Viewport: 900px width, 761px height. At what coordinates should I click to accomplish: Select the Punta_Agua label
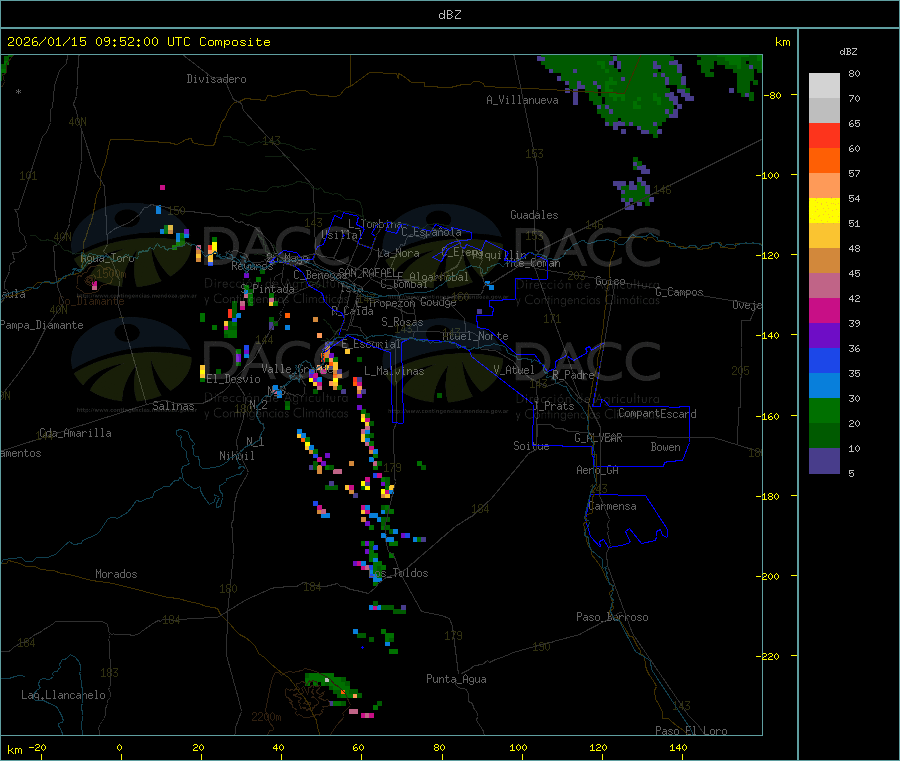(x=456, y=679)
